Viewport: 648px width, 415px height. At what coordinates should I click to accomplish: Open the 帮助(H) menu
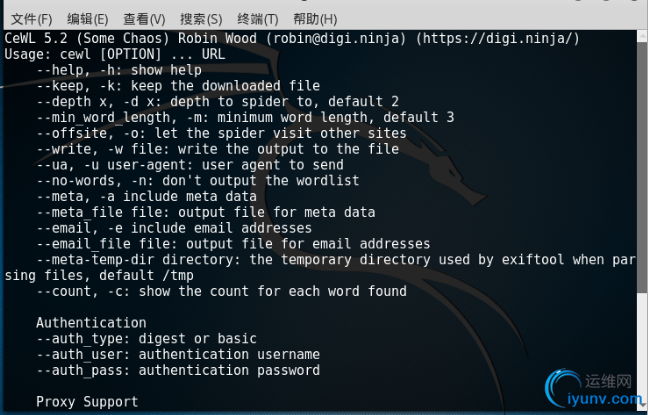[x=315, y=19]
